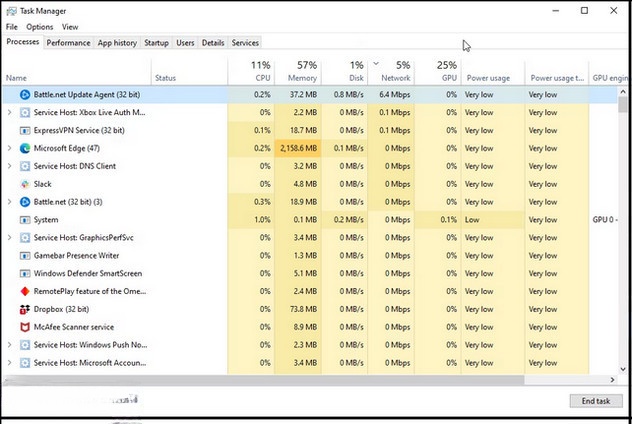Click the Microsoft Account service host icon
The height and width of the screenshot is (424, 632).
click(25, 363)
